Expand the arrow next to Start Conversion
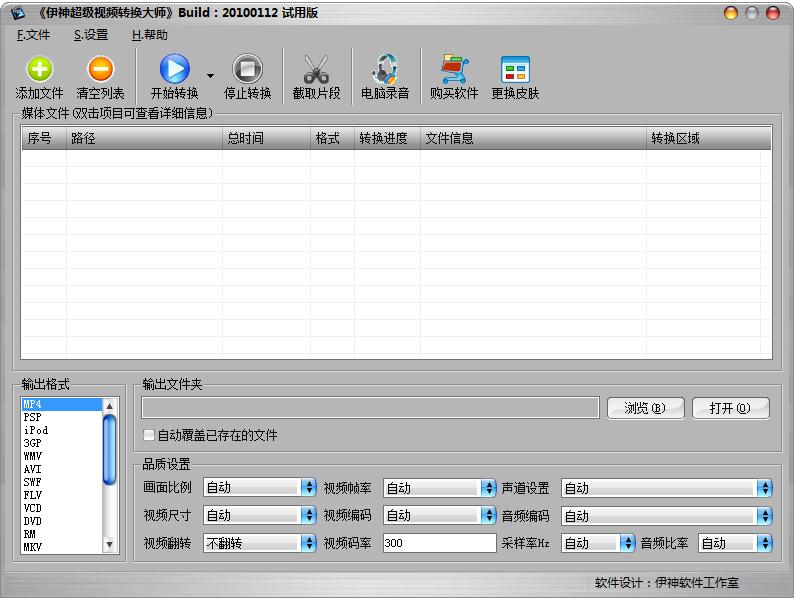The height and width of the screenshot is (598, 794). pos(210,75)
